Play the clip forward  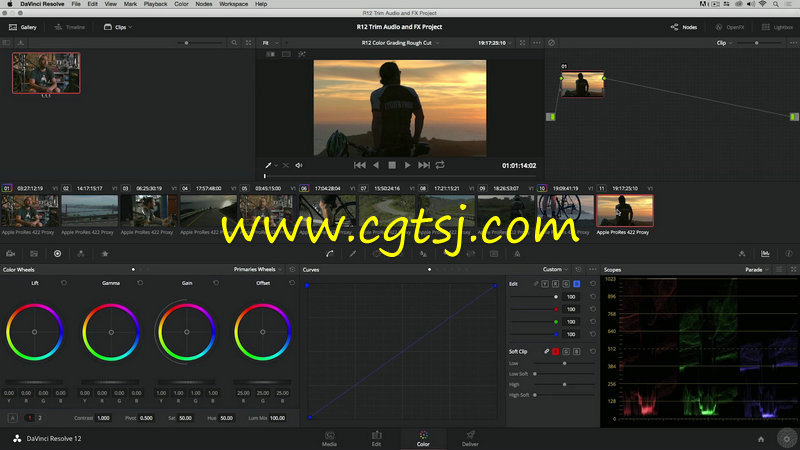pos(407,165)
